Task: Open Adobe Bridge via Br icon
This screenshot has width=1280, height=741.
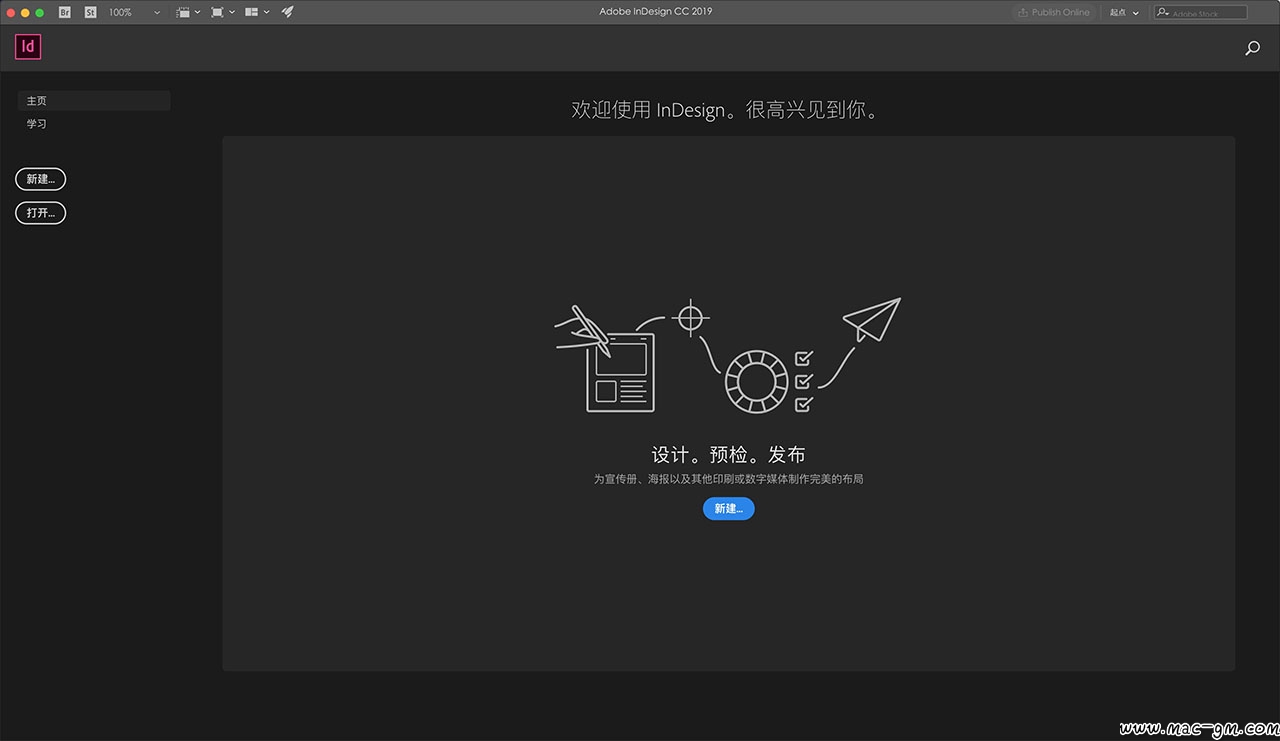Action: tap(65, 12)
